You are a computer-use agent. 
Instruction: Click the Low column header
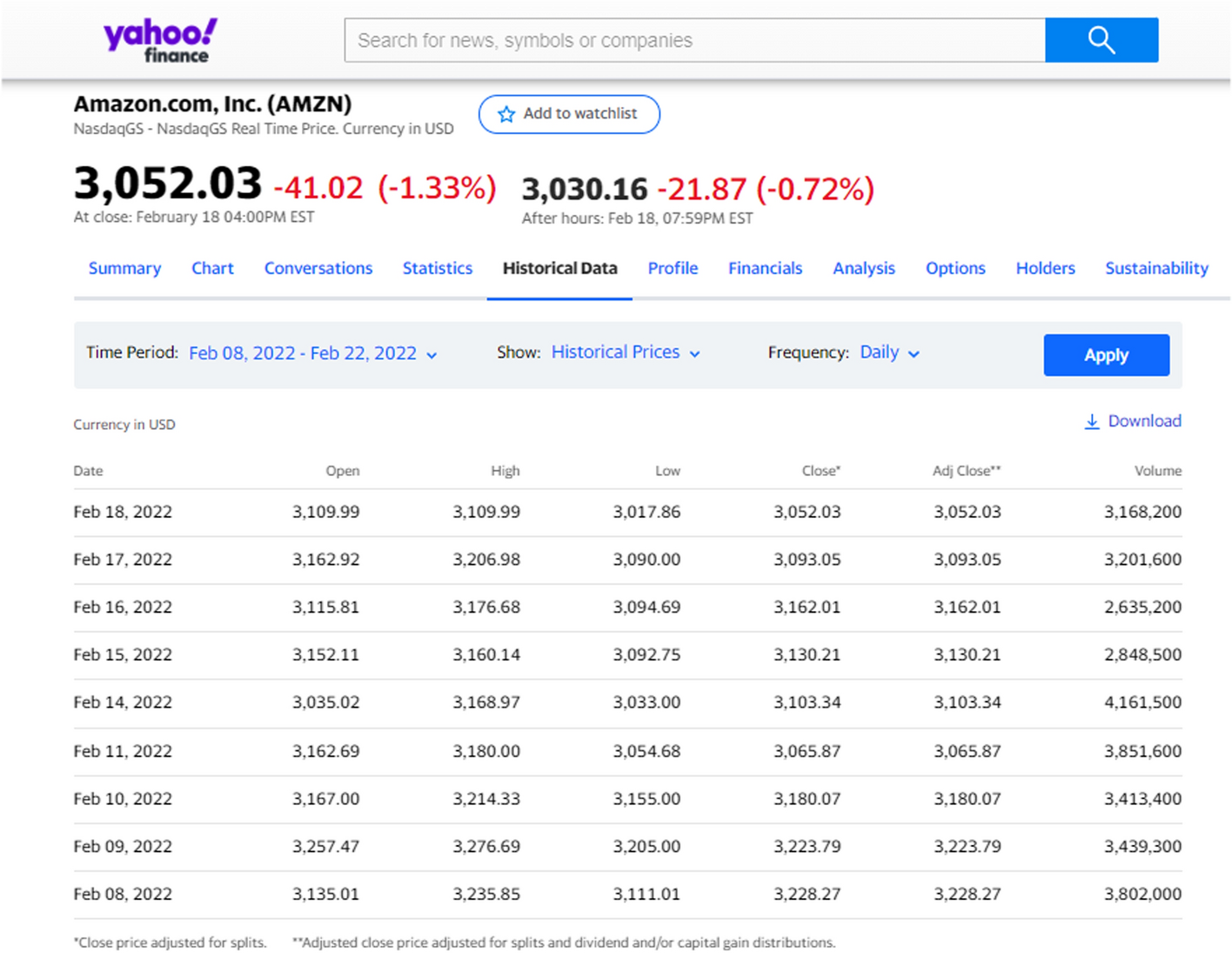[667, 471]
